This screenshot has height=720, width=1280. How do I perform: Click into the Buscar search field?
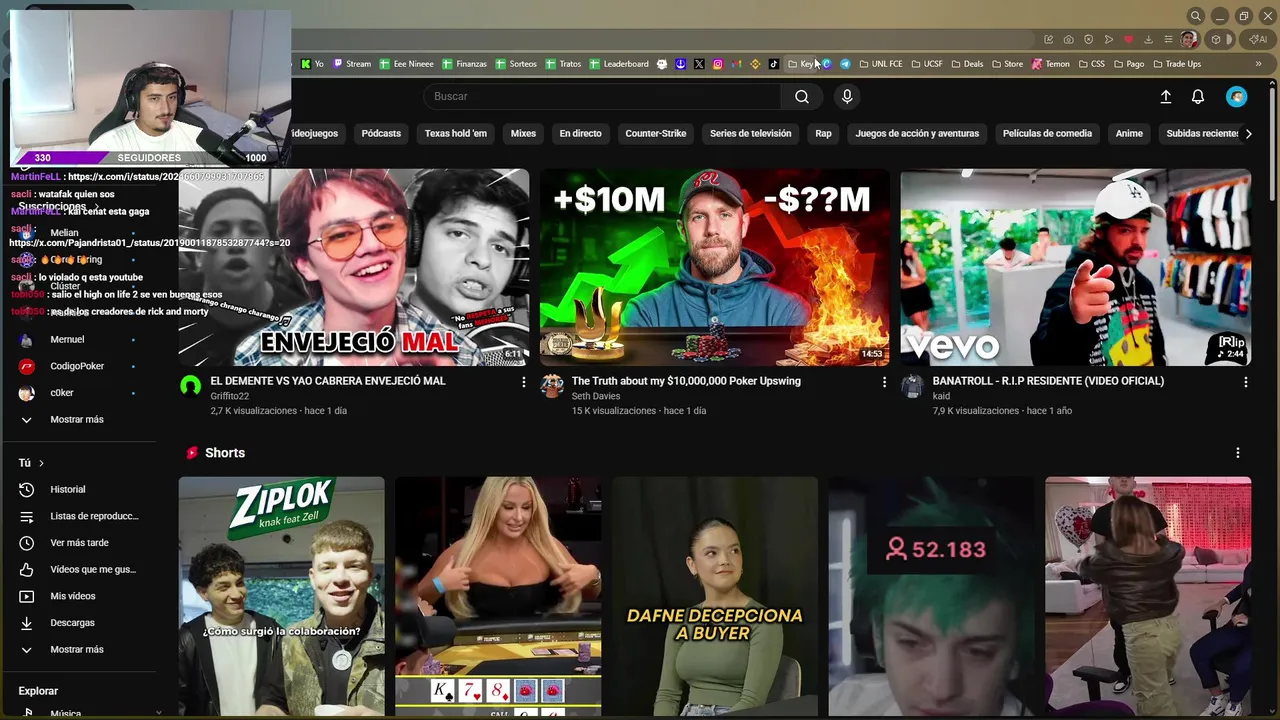(x=604, y=97)
